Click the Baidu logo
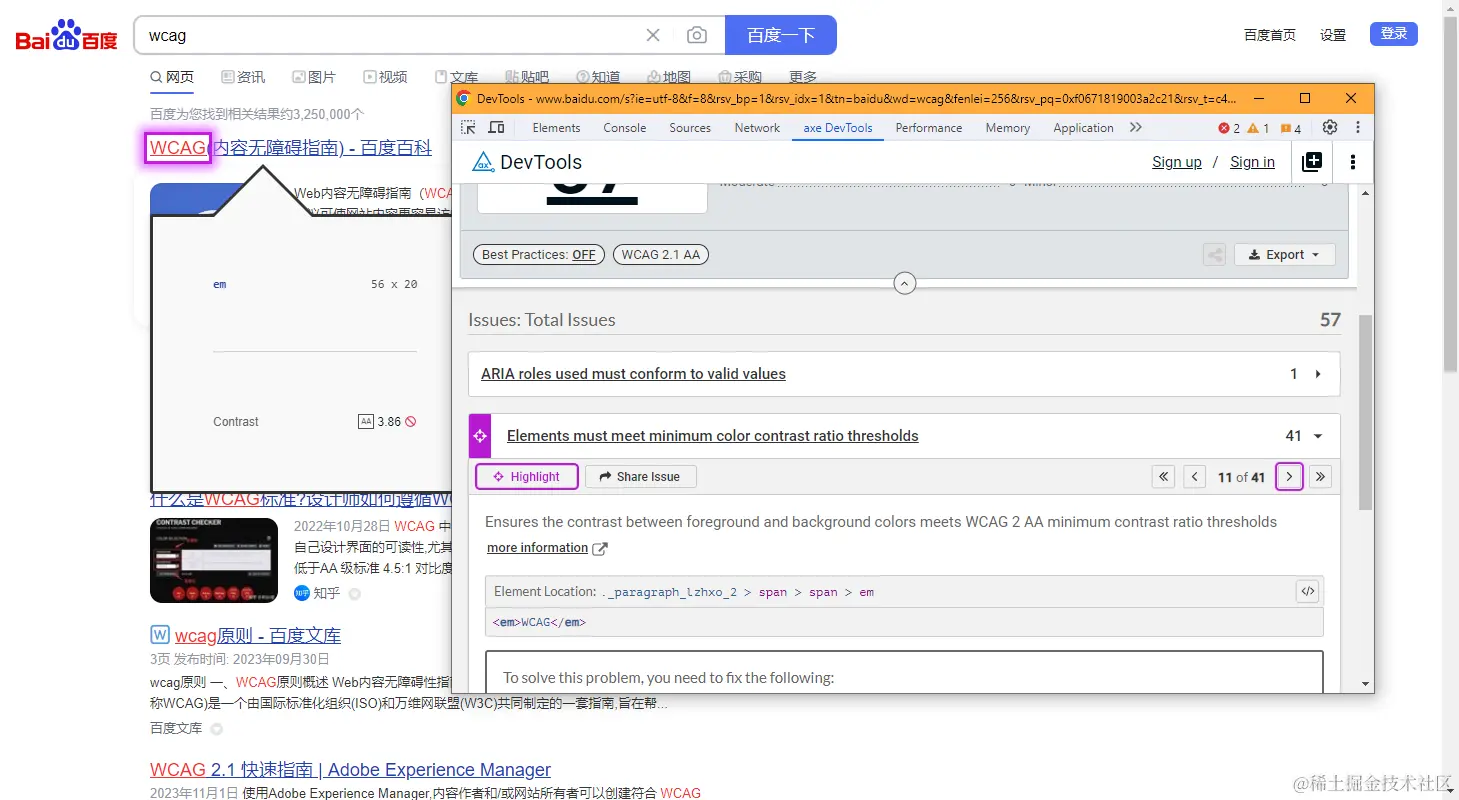The height and width of the screenshot is (800, 1459). coord(66,37)
